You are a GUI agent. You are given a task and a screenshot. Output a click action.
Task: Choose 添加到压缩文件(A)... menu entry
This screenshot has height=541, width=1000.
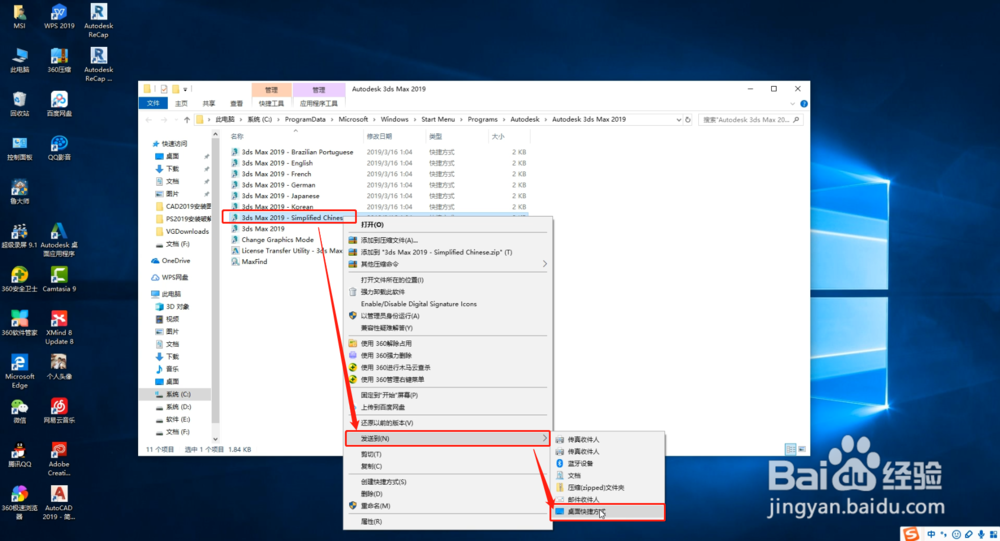click(x=448, y=241)
